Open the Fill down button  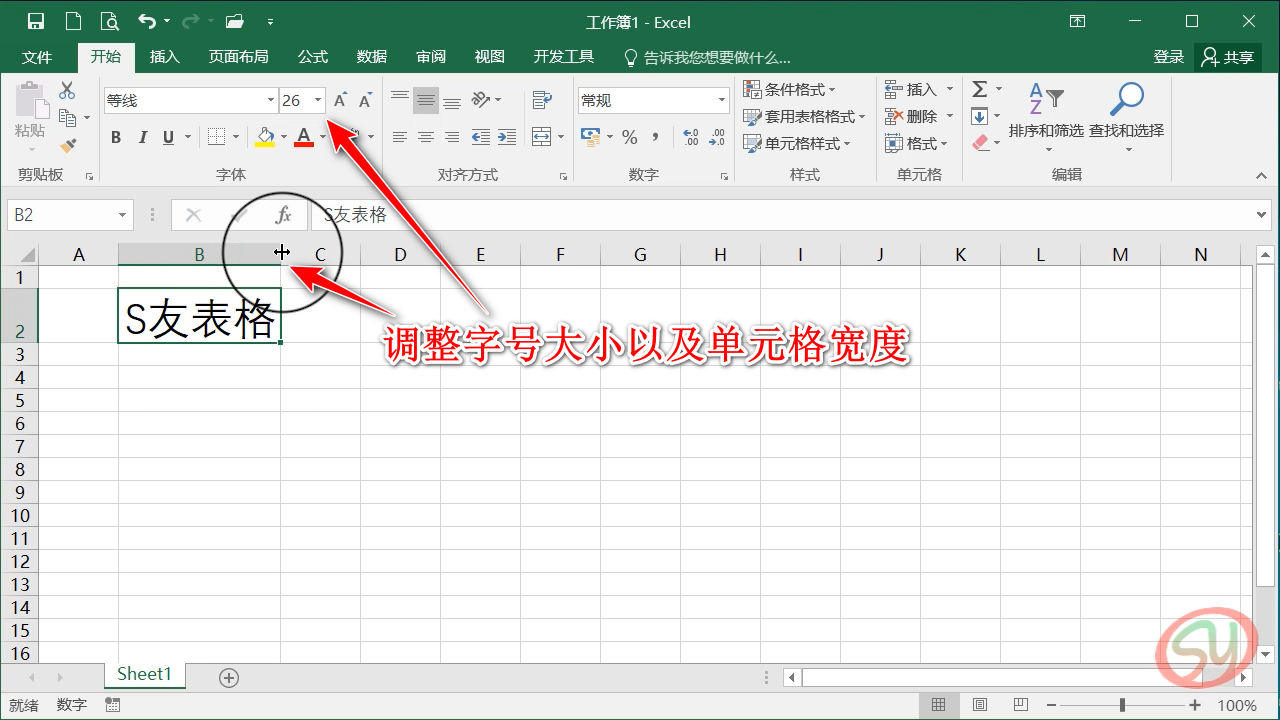coord(980,117)
